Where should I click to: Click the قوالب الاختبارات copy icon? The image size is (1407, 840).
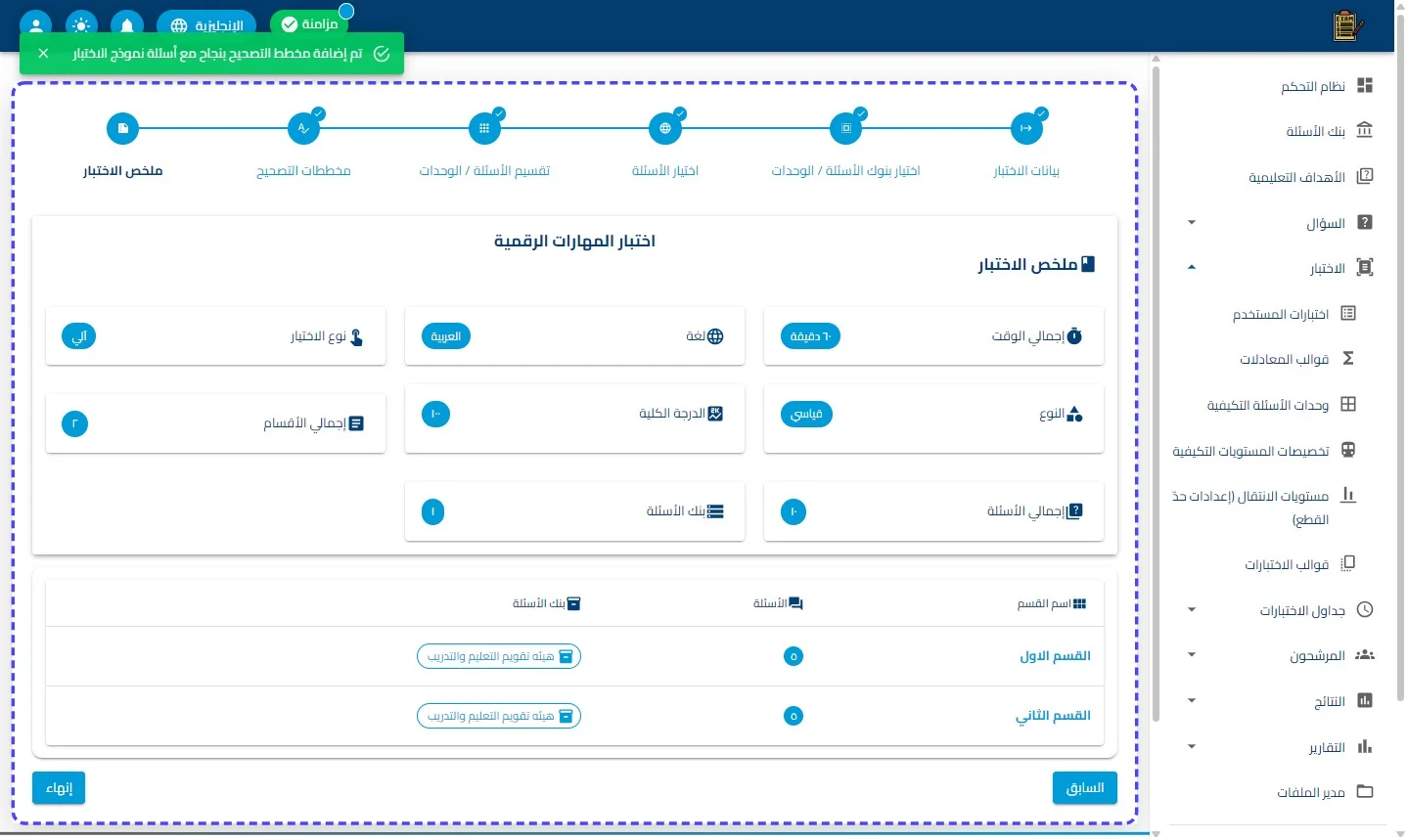(1348, 563)
